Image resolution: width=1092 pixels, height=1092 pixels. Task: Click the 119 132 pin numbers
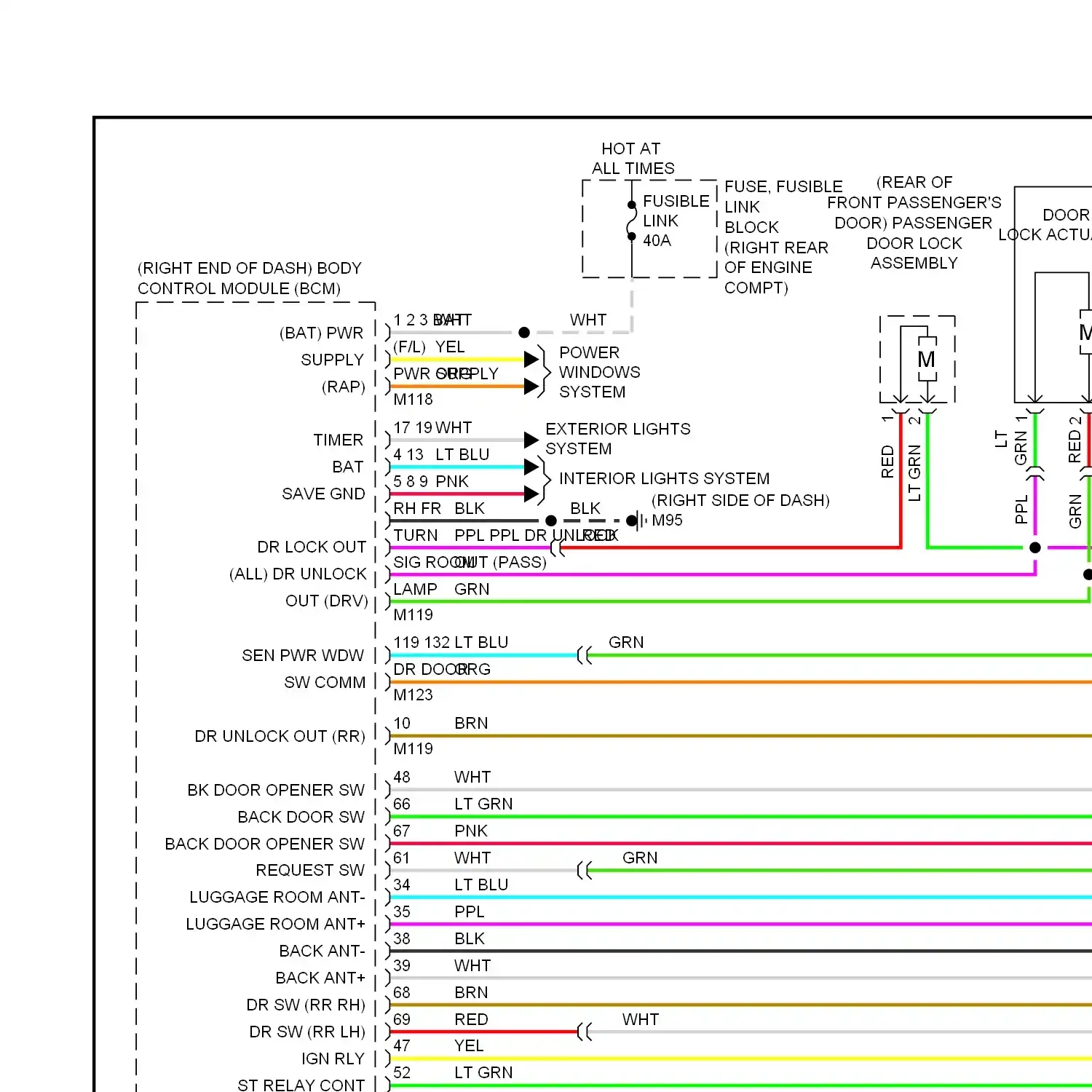click(422, 642)
